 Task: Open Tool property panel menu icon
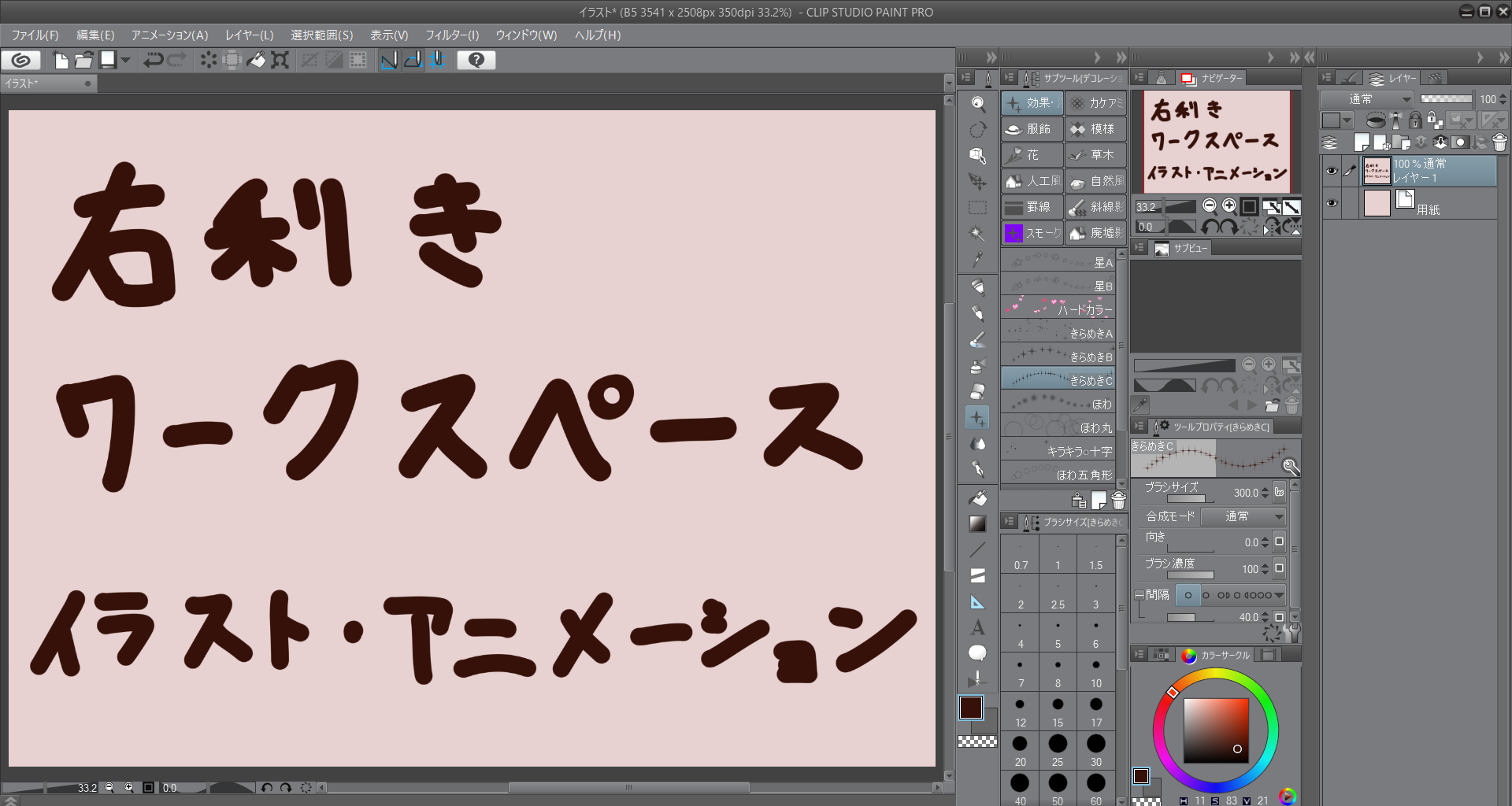coord(1140,426)
